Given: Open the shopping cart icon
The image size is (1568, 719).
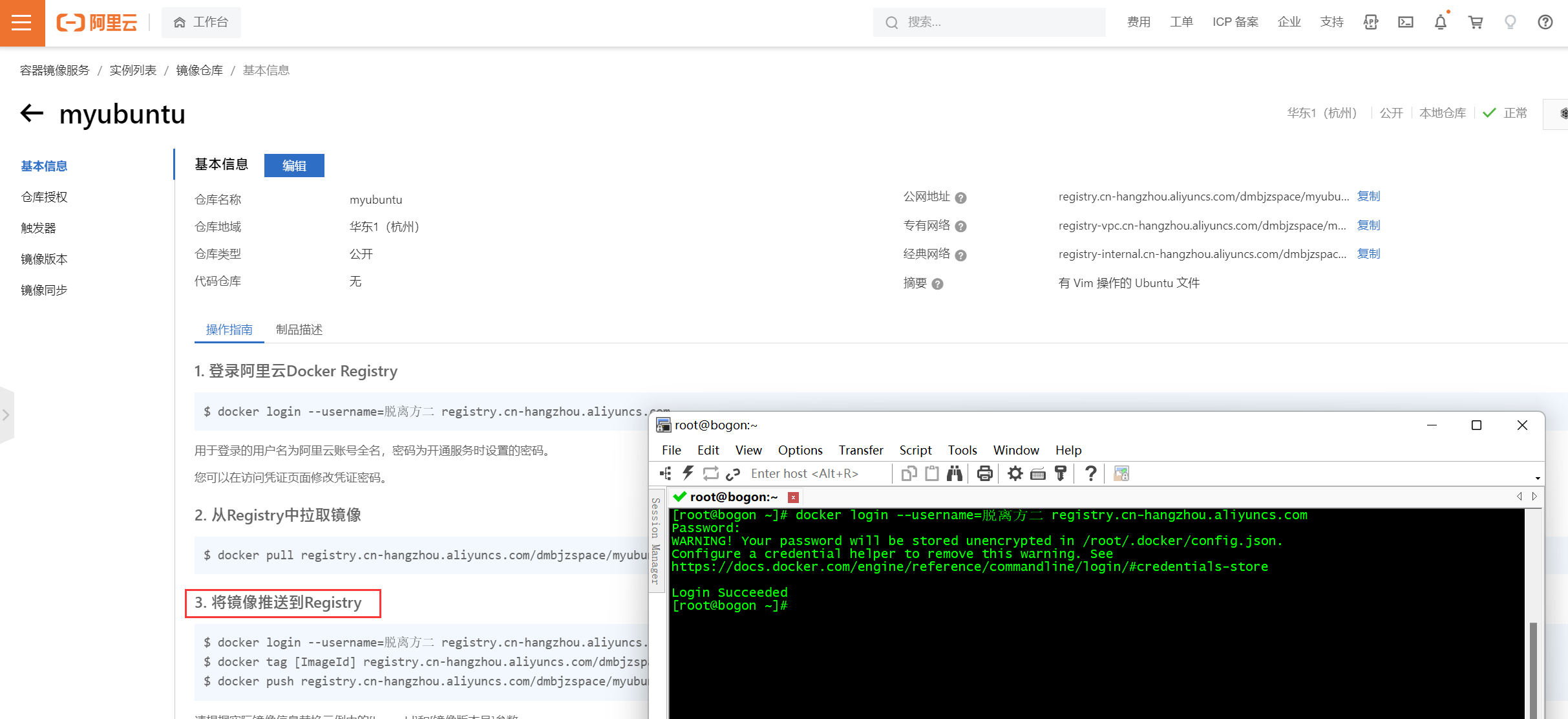Looking at the screenshot, I should pos(1476,23).
